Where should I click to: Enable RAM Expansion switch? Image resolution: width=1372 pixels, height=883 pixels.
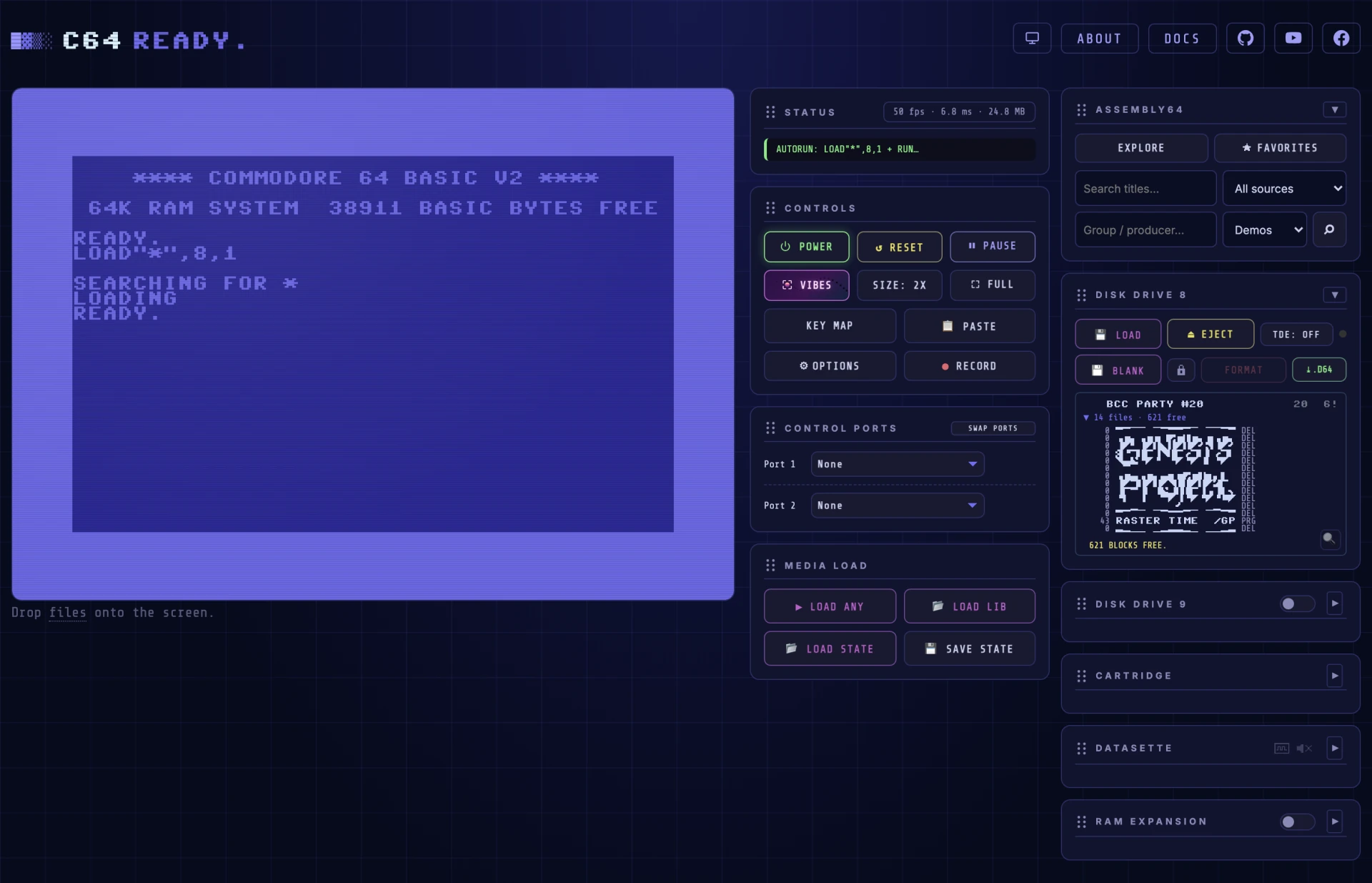[x=1297, y=822]
